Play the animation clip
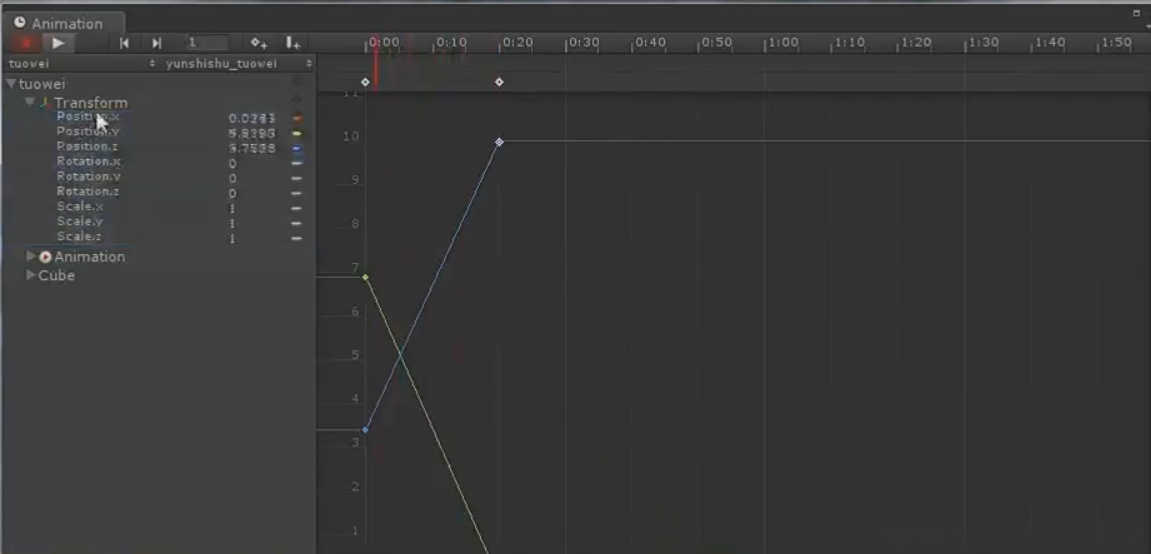1151x554 pixels. pyautogui.click(x=59, y=43)
